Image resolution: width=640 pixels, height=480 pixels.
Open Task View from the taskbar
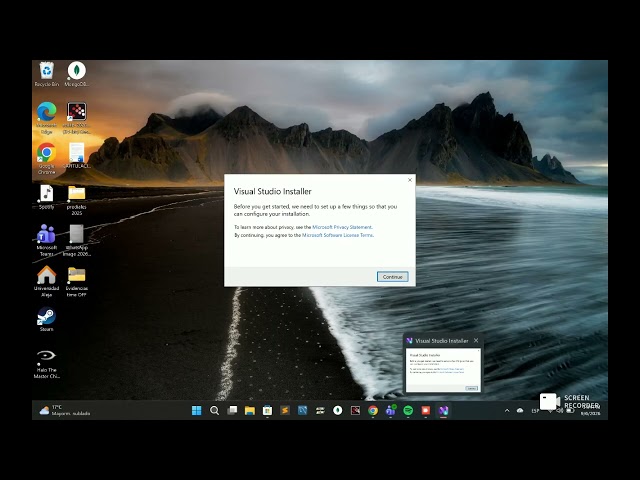232,411
